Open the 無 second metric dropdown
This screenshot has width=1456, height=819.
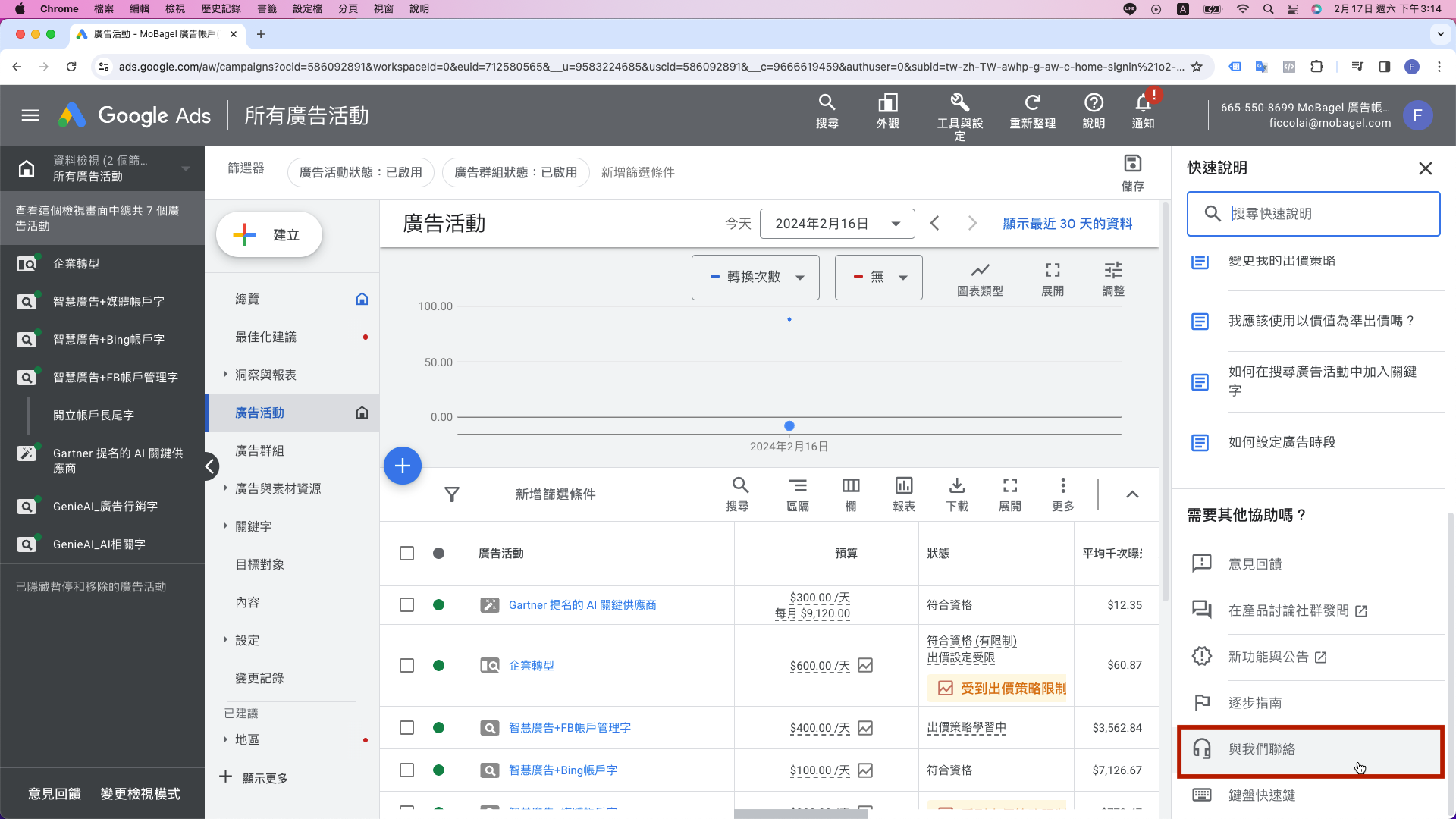pyautogui.click(x=878, y=278)
